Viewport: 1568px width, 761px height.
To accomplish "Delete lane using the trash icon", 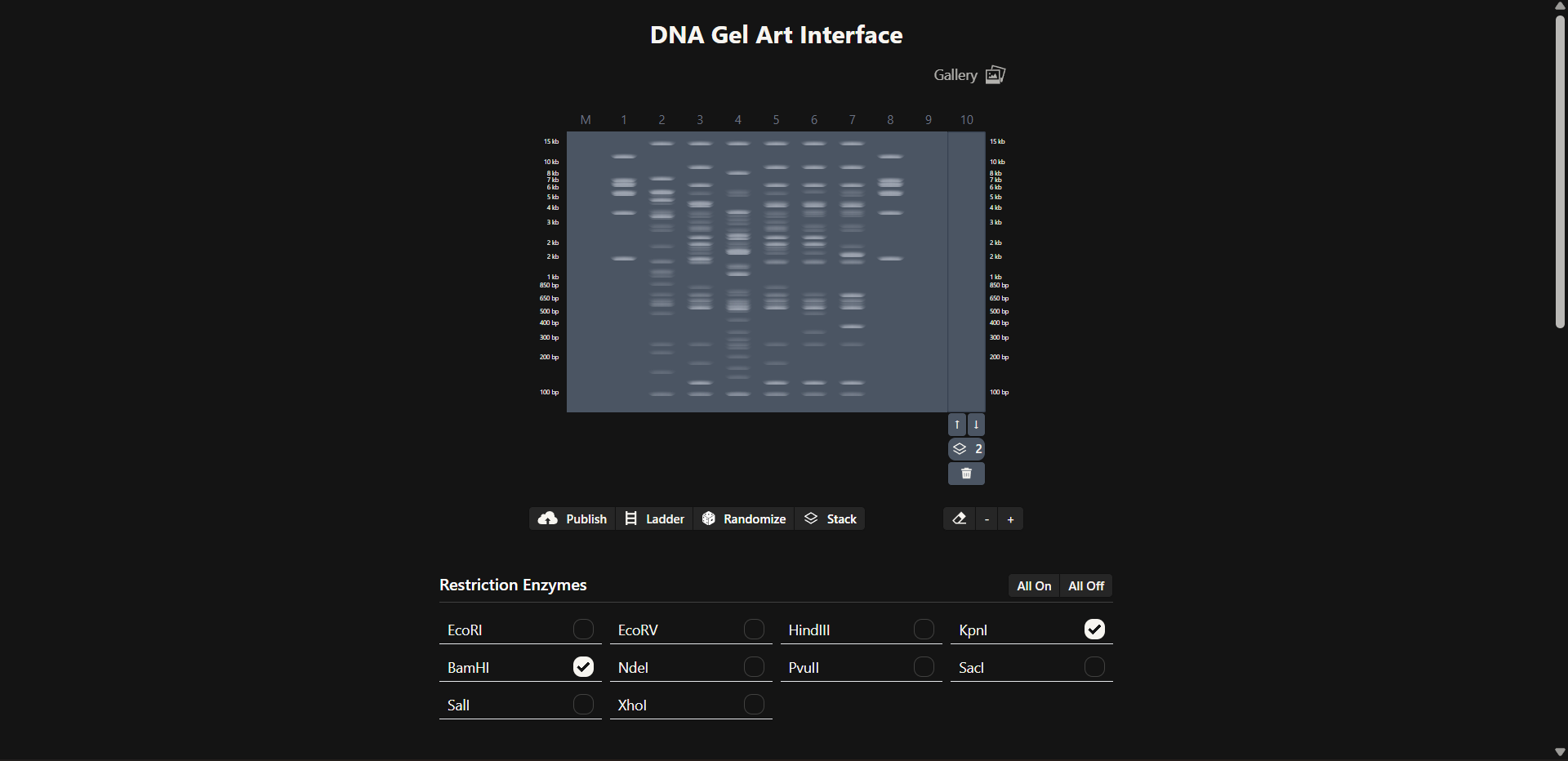I will point(966,474).
